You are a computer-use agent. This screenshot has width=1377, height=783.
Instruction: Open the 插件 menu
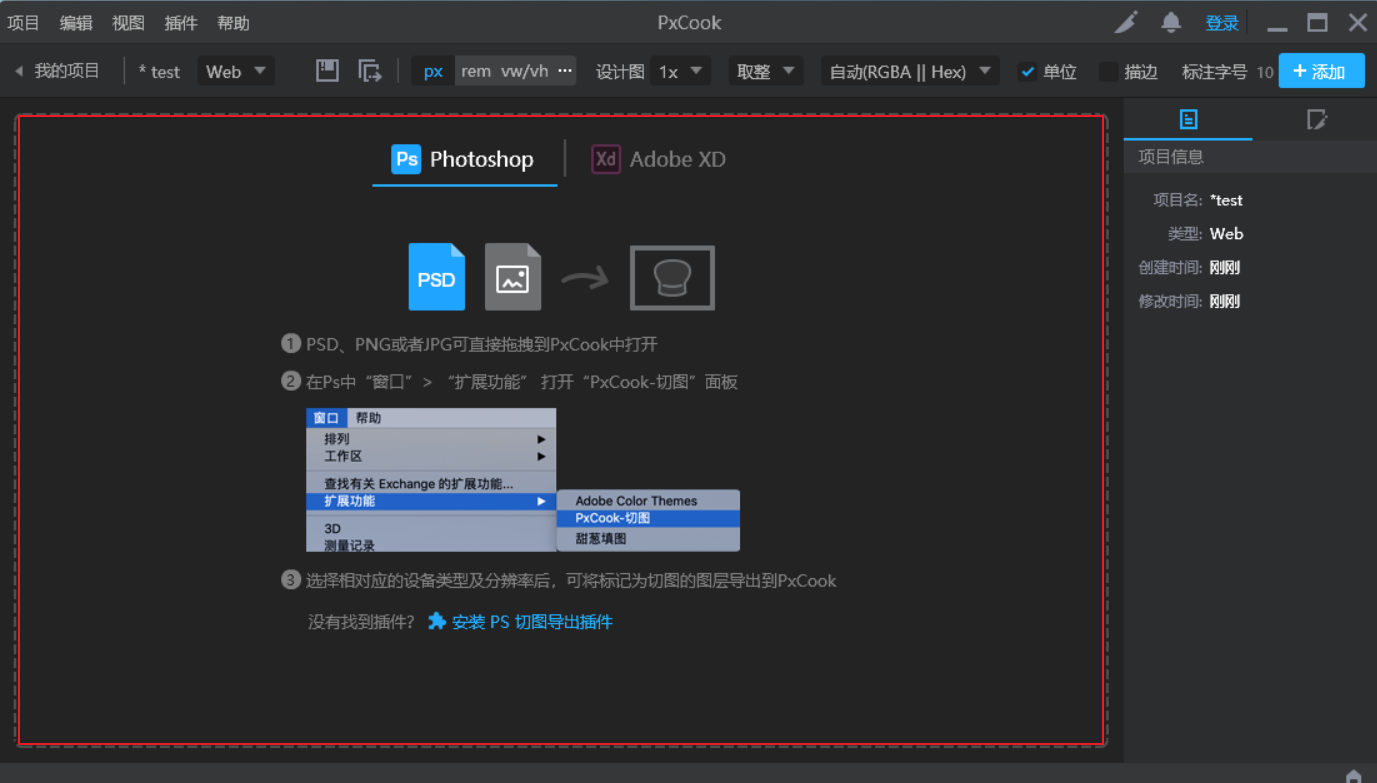181,23
